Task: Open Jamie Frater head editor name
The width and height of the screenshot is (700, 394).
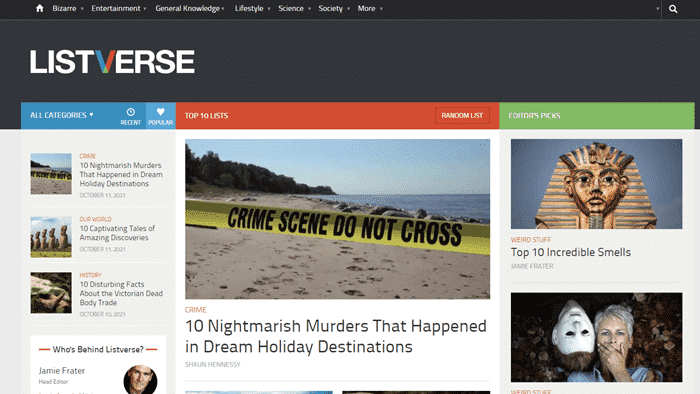Action: (62, 370)
